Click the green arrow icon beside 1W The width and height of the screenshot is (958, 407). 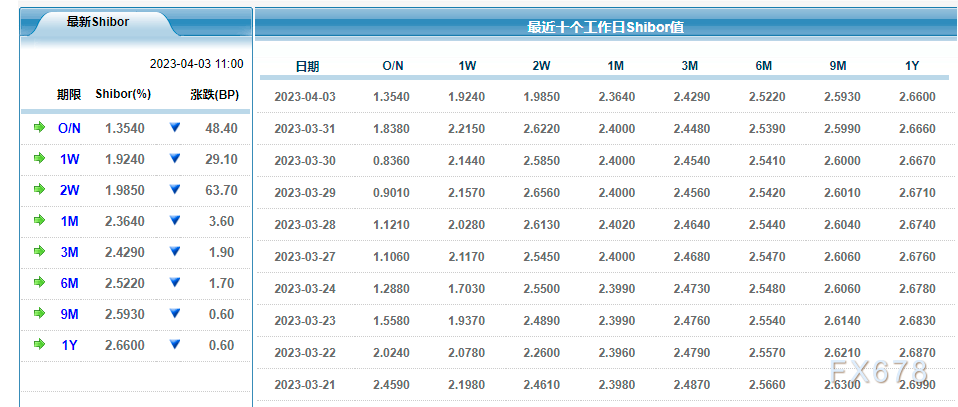coord(40,158)
